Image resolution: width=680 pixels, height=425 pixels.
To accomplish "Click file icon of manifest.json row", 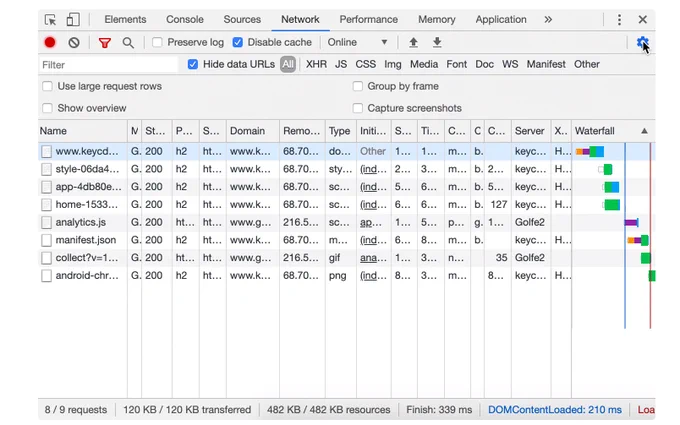I will point(46,240).
